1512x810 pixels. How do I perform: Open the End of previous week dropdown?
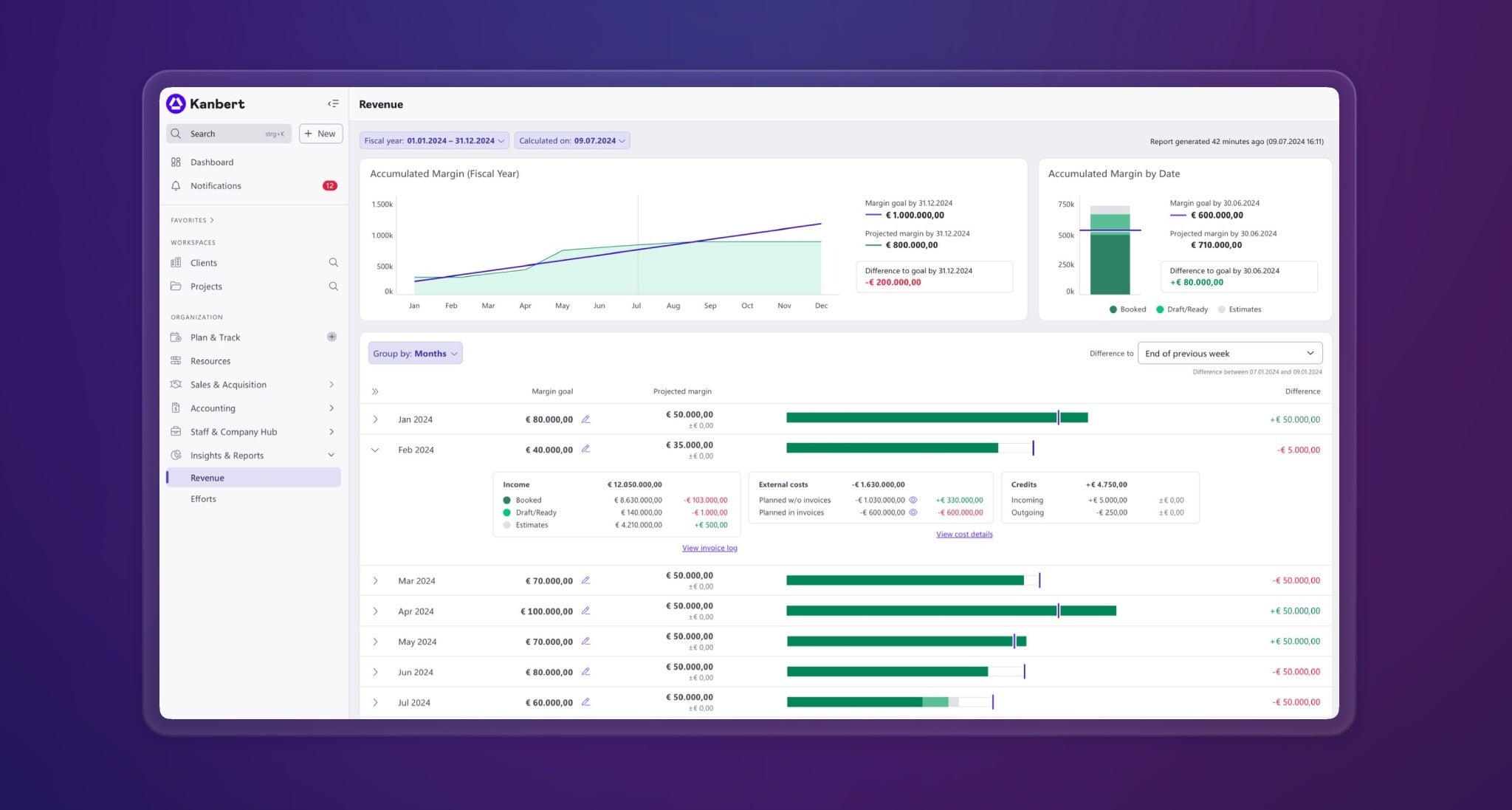click(1229, 354)
